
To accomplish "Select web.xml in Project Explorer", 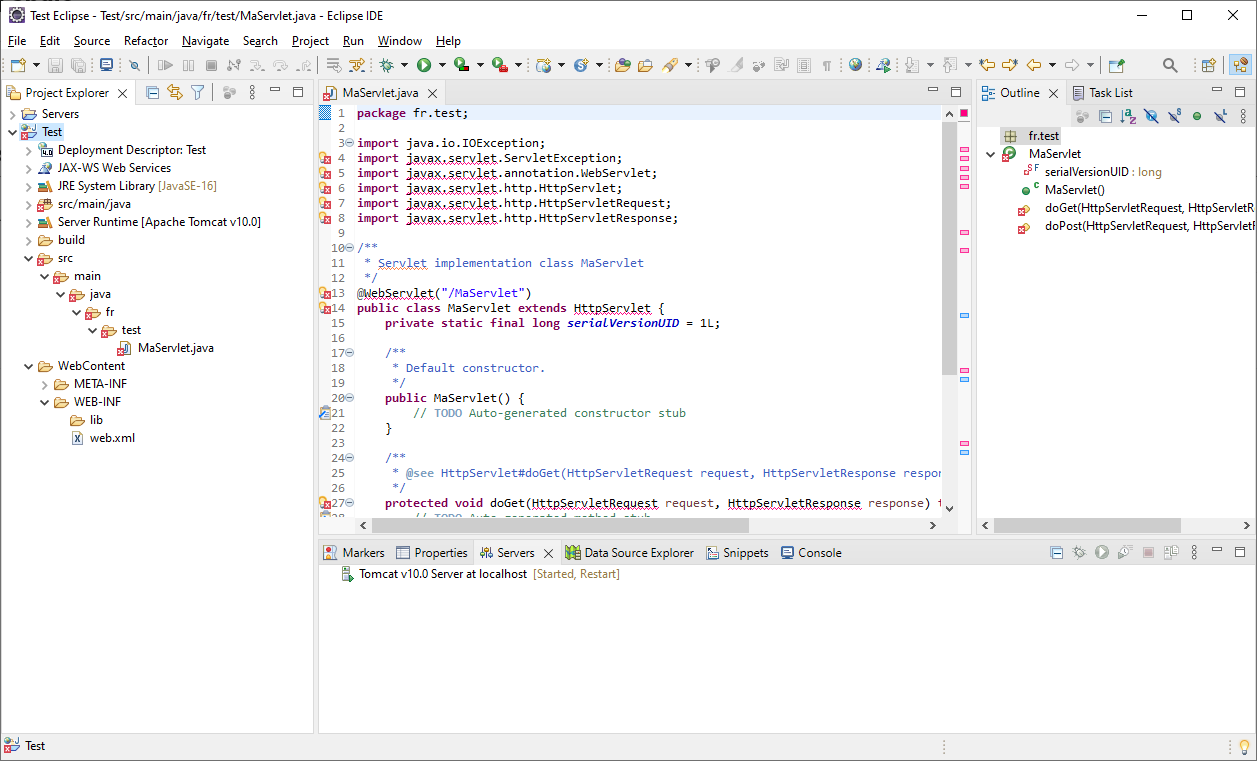I will (x=103, y=438).
